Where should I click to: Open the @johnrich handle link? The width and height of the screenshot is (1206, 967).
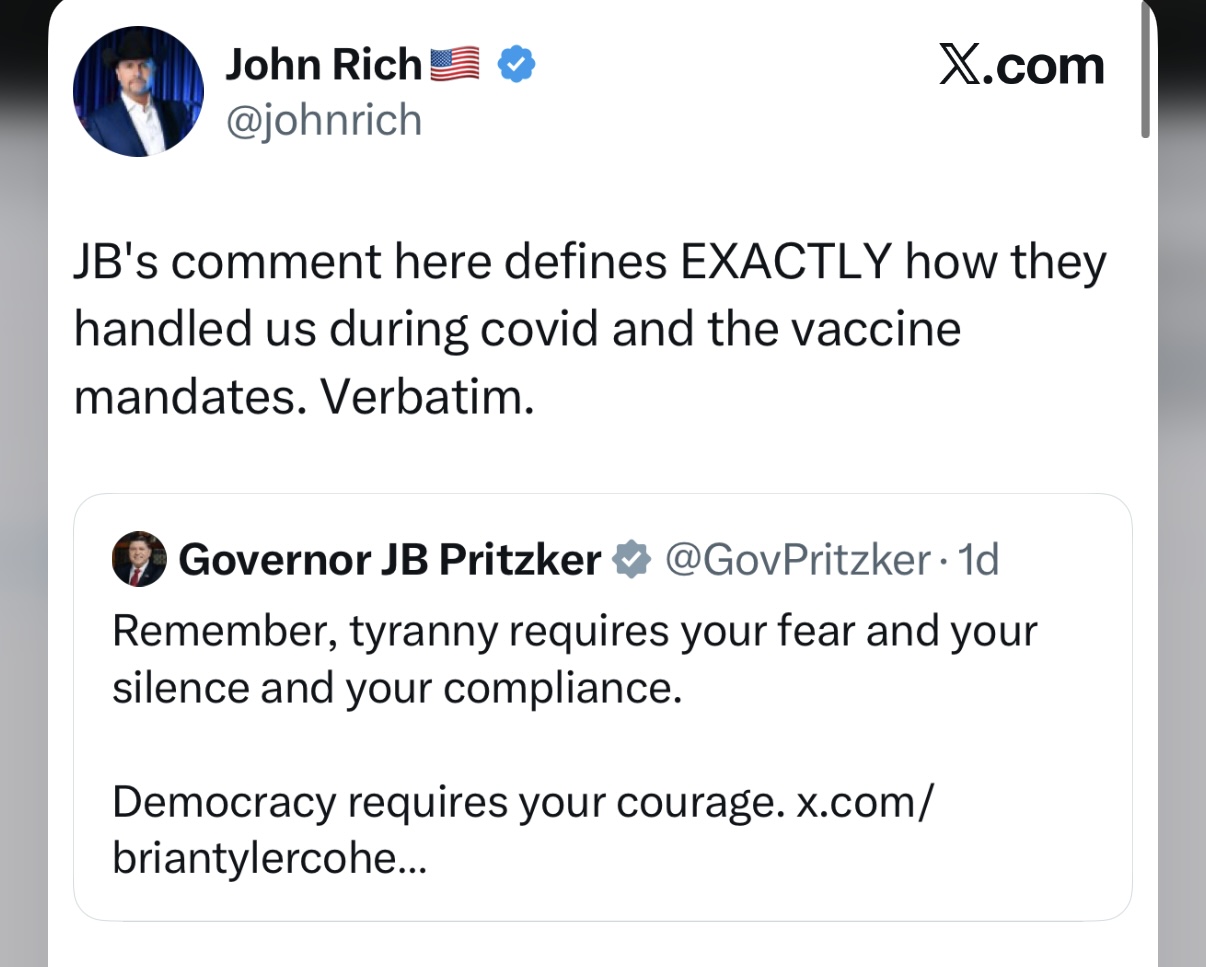[x=324, y=121]
